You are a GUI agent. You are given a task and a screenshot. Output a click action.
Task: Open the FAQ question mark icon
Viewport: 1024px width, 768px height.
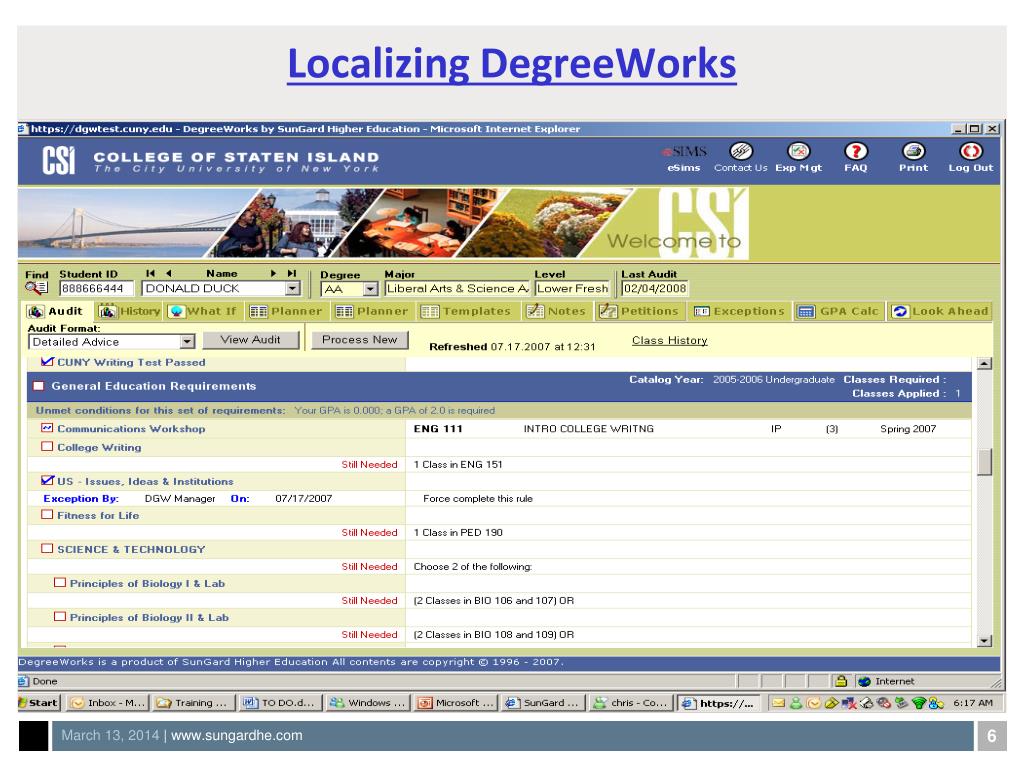(856, 152)
